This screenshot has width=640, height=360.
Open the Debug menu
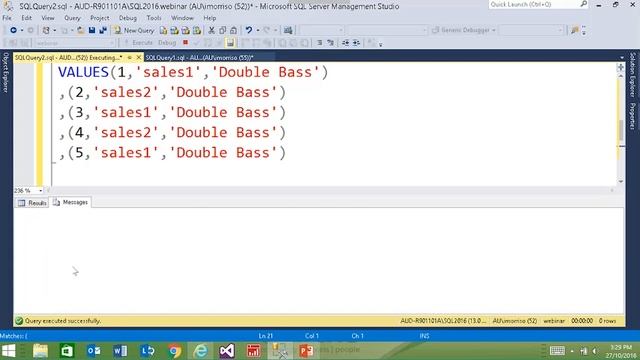128,18
